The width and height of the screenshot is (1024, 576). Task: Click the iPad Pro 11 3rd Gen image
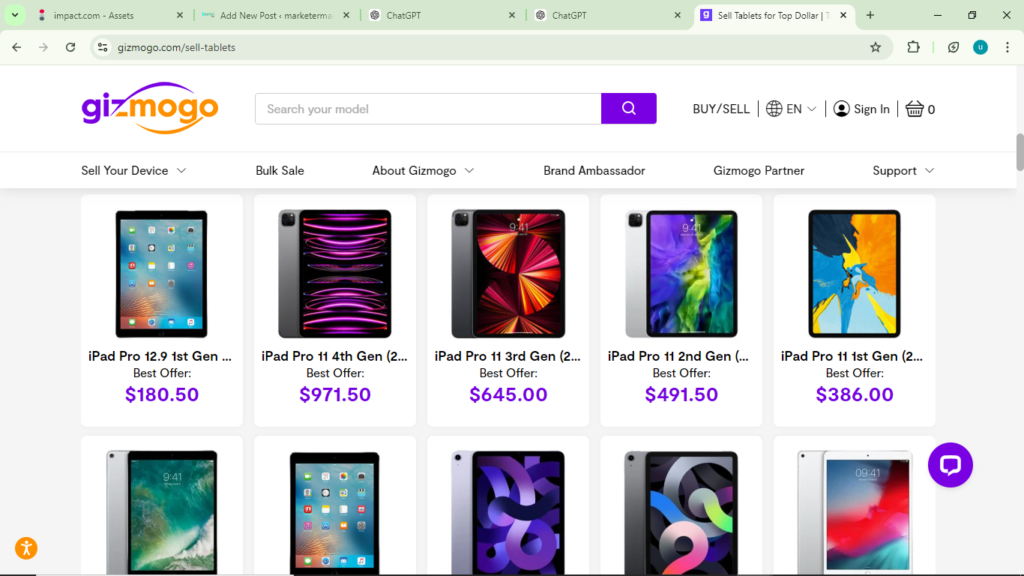click(508, 274)
